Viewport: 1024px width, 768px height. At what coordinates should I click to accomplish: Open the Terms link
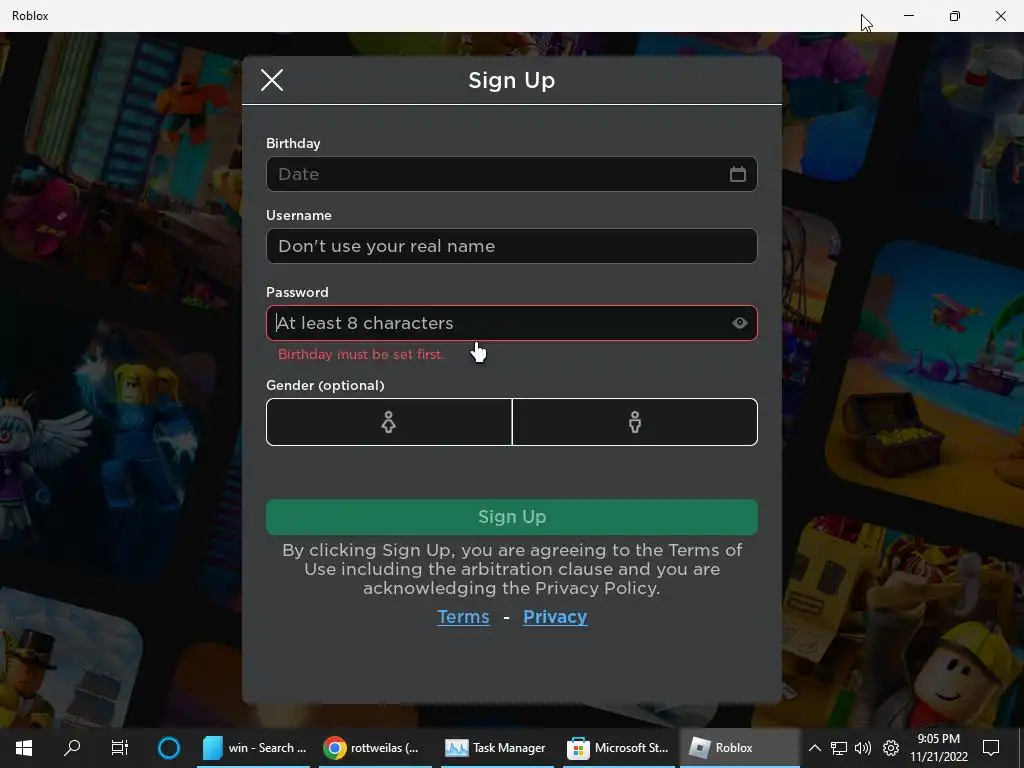coord(463,616)
